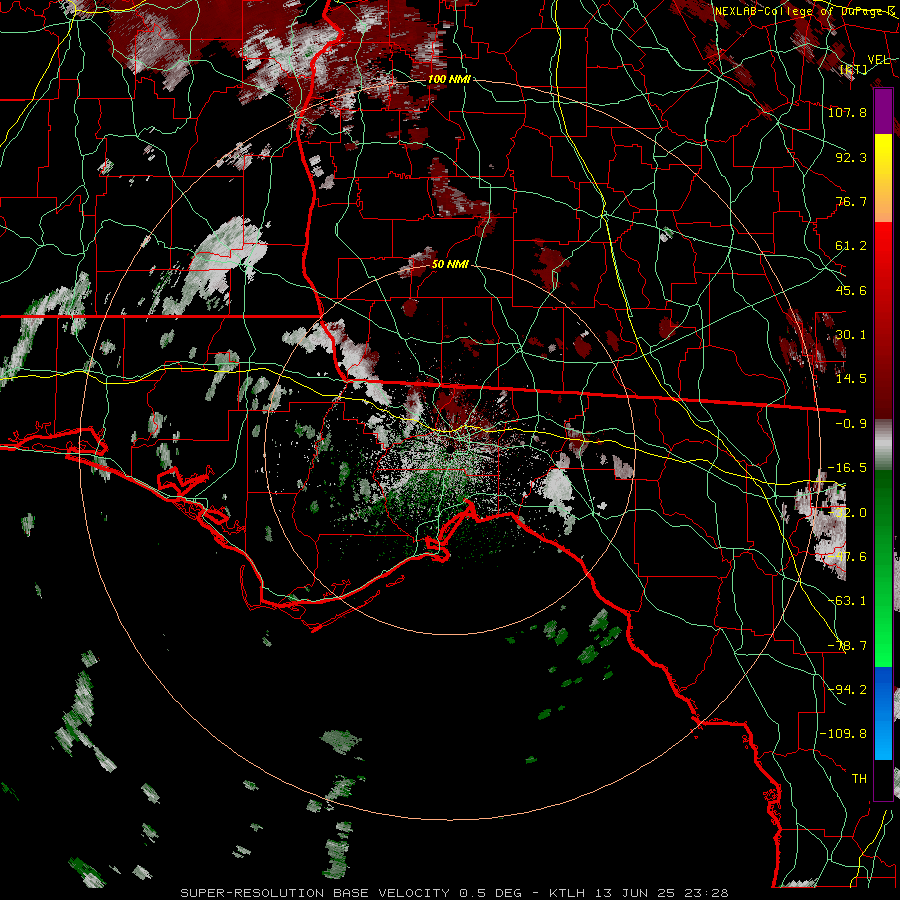The height and width of the screenshot is (900, 900).
Task: Click the purple segment of the color bar
Action: pos(883,111)
